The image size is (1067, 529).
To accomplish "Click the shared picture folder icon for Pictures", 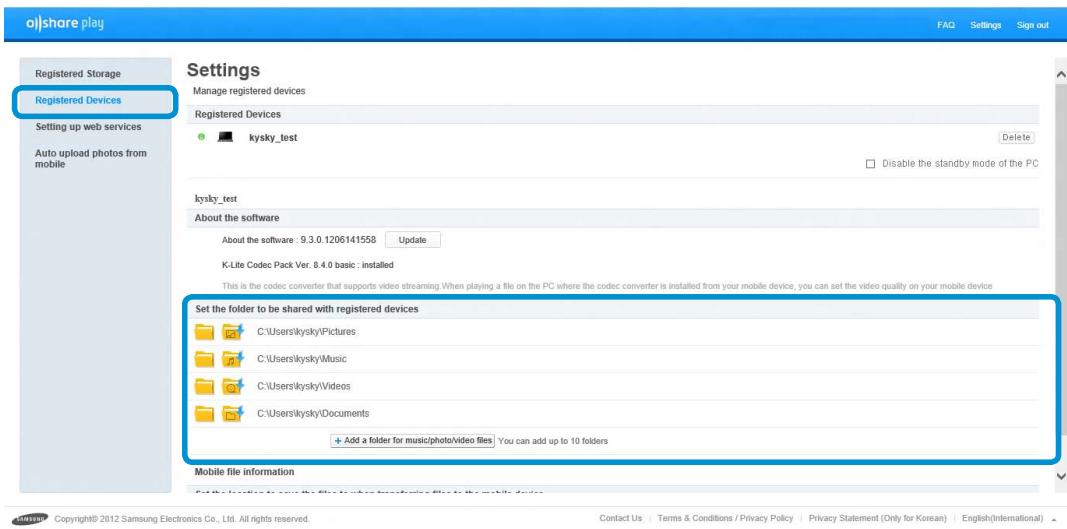I will pyautogui.click(x=233, y=332).
